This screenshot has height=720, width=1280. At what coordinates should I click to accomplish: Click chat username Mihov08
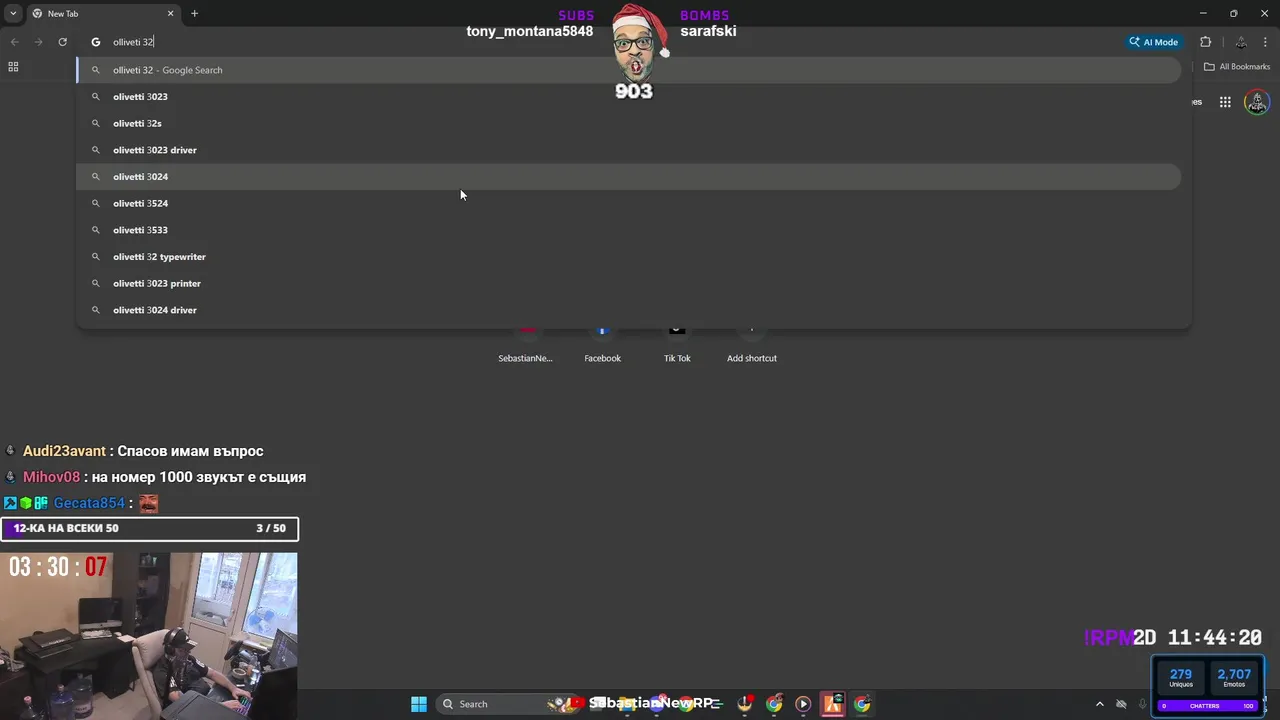tap(51, 477)
